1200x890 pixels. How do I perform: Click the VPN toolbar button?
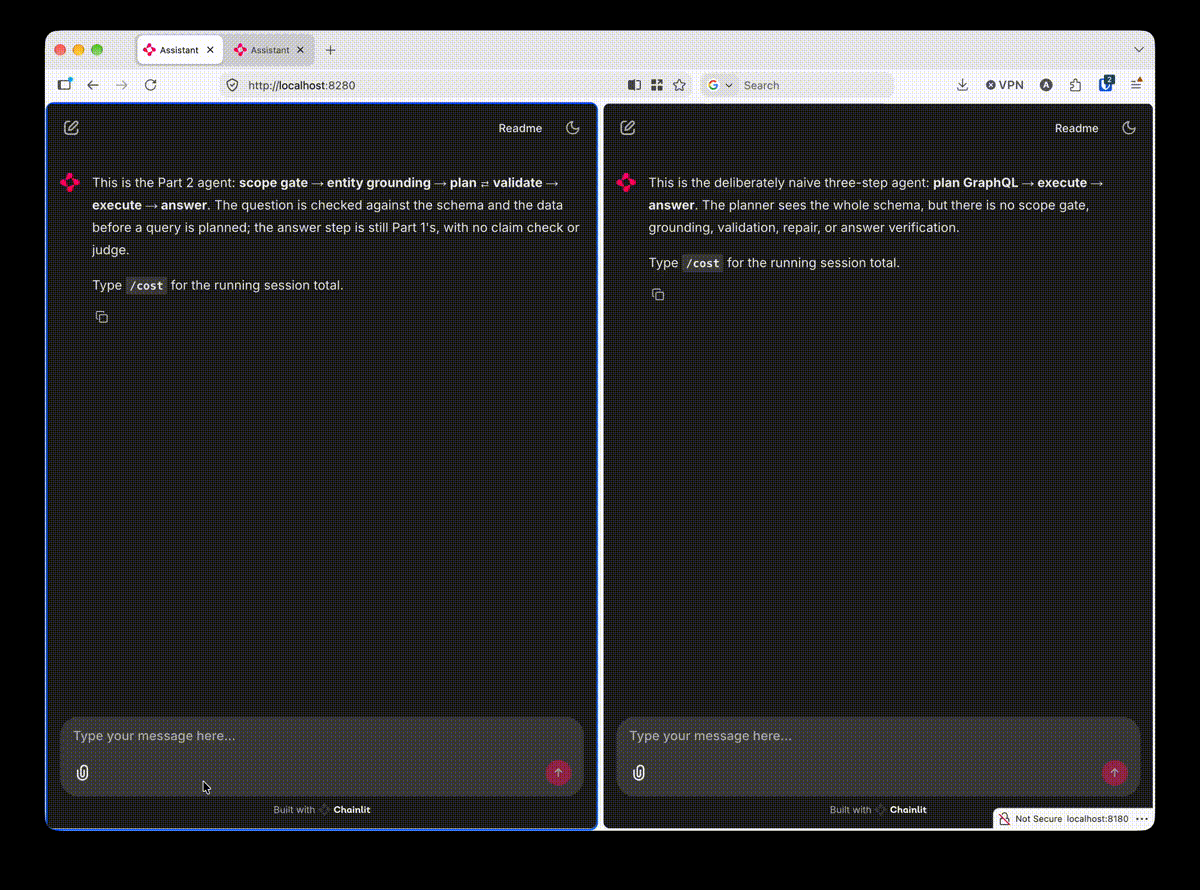[x=1004, y=85]
